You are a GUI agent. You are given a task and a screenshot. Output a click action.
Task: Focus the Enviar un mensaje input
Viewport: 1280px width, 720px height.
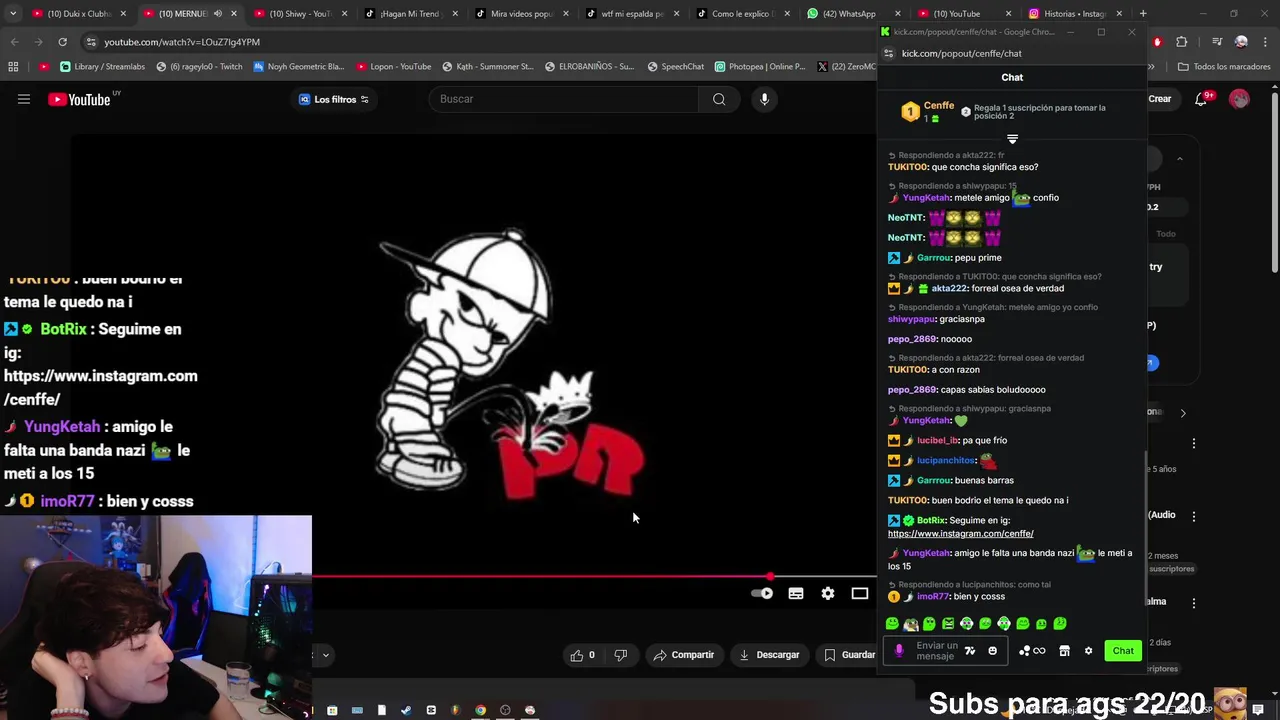[x=936, y=651]
